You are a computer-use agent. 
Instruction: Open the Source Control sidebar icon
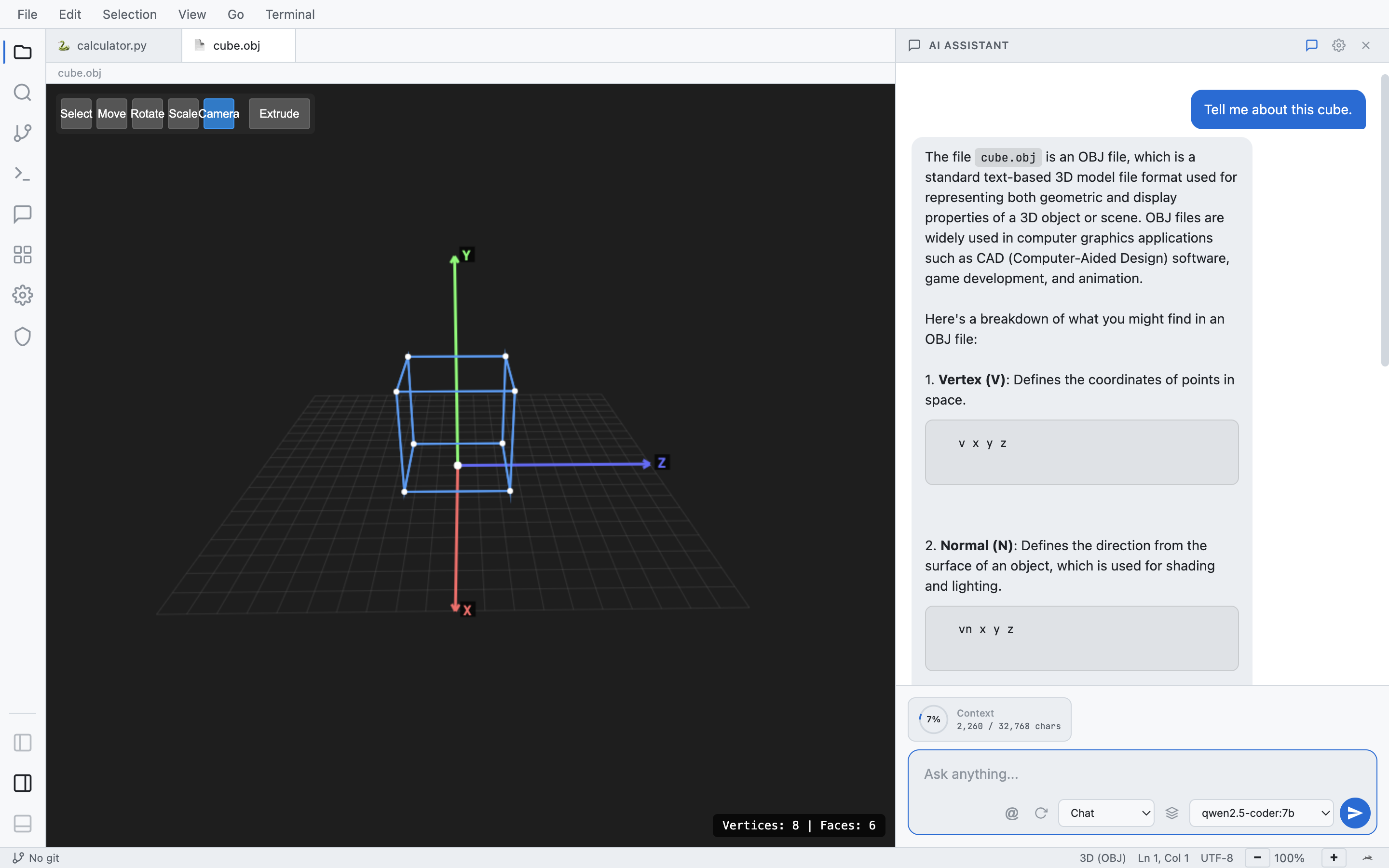pyautogui.click(x=22, y=133)
